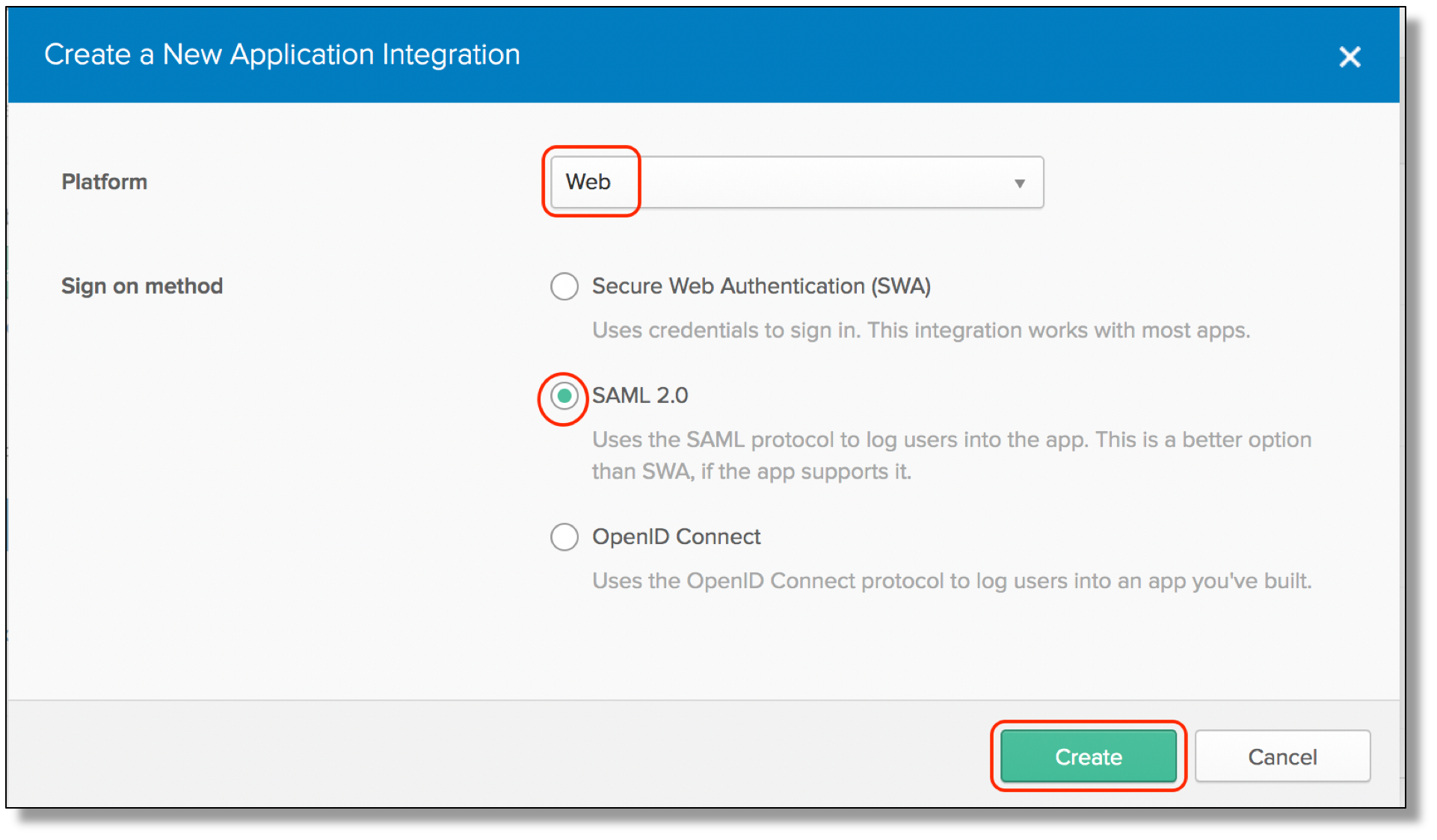Click the OpenID Connect label
This screenshot has height=840, width=1437.
(676, 537)
